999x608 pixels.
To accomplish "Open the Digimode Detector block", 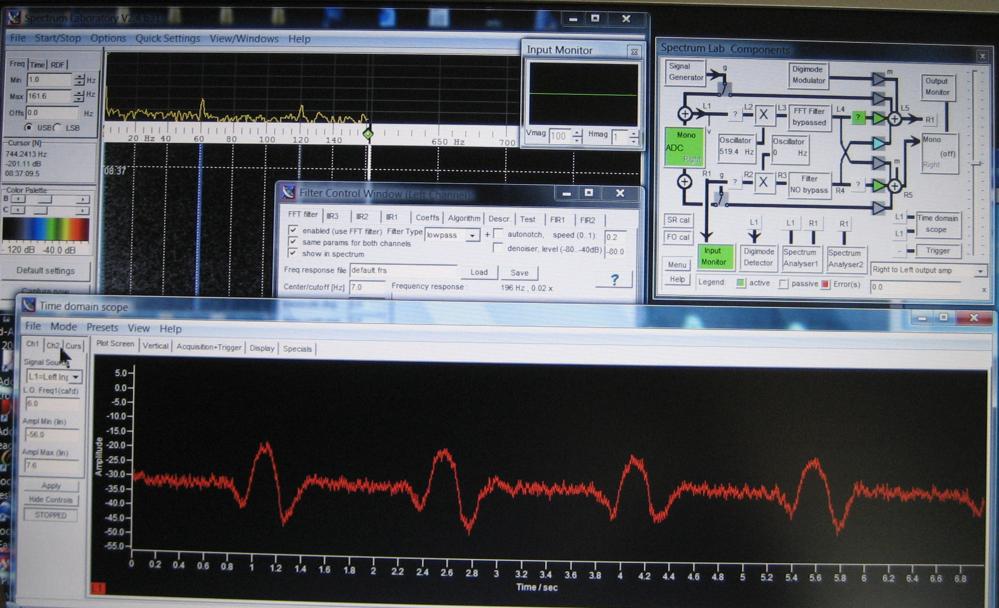I will point(758,257).
